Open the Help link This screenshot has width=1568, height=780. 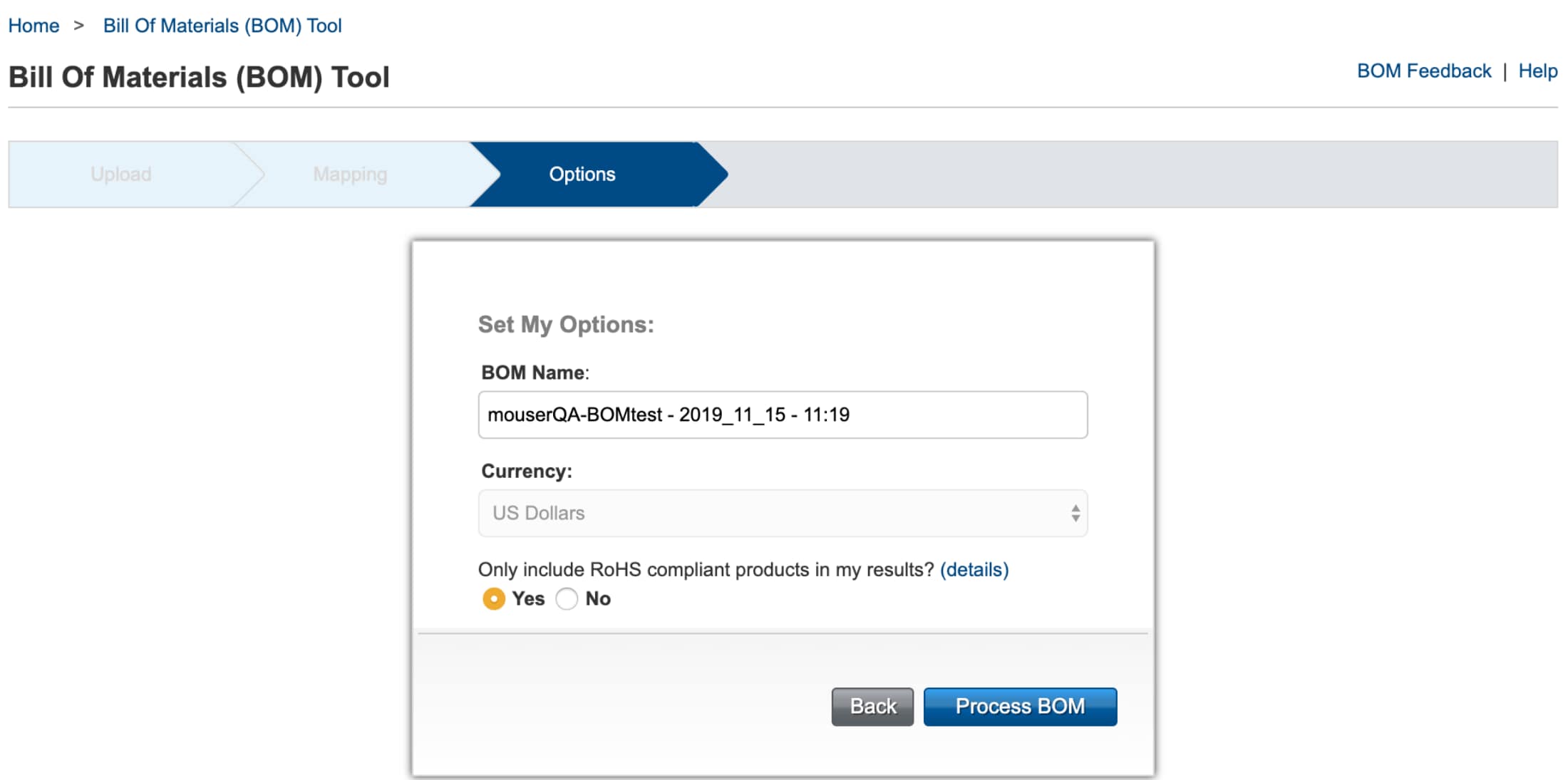click(1537, 71)
